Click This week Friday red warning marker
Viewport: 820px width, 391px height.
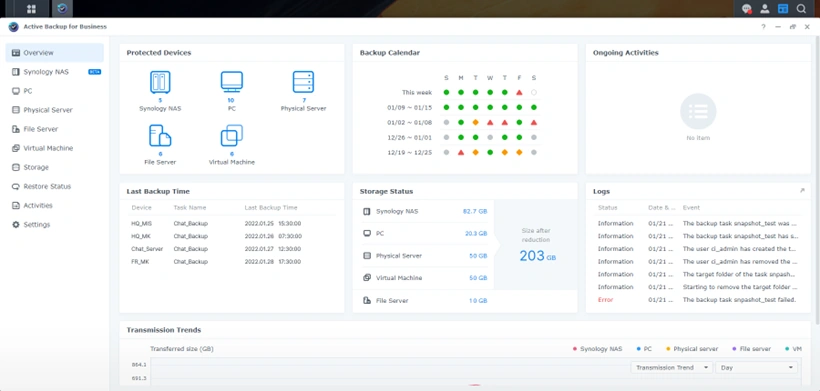[519, 92]
